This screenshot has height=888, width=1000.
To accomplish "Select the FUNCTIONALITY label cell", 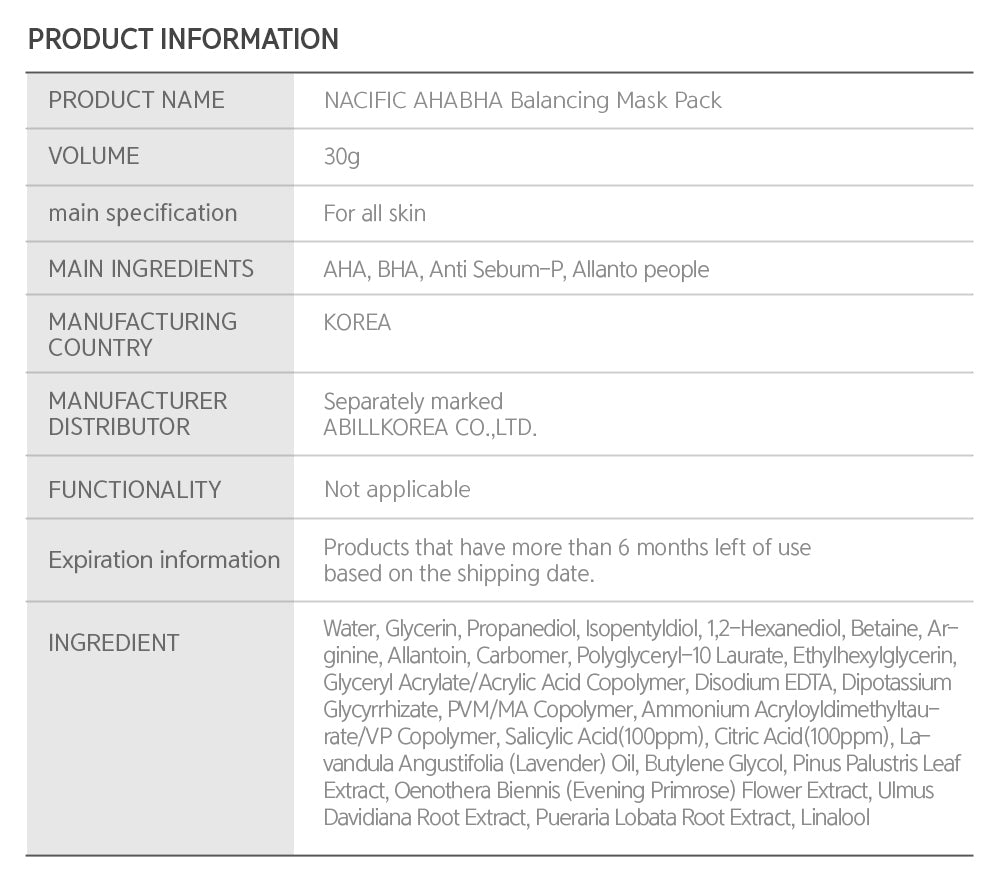I will (134, 489).
